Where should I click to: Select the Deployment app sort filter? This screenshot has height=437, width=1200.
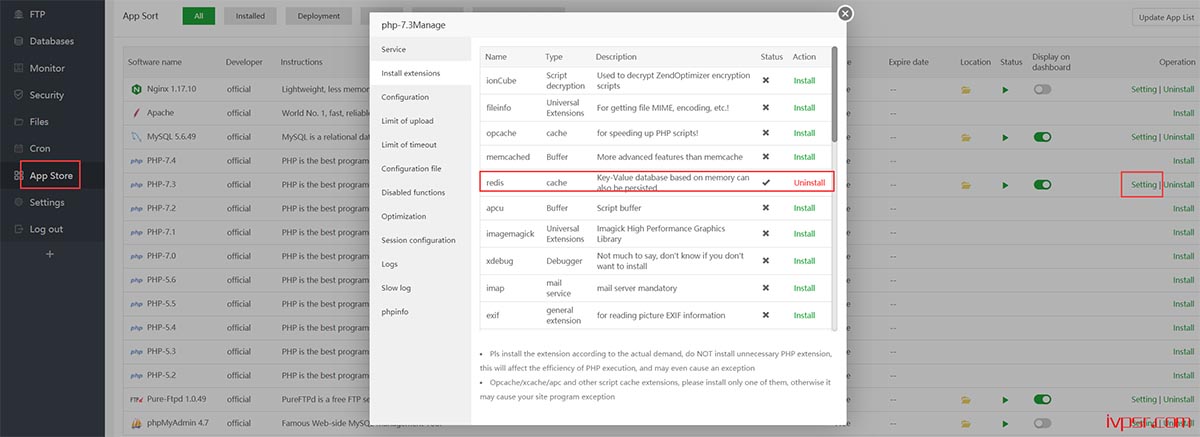(x=320, y=16)
